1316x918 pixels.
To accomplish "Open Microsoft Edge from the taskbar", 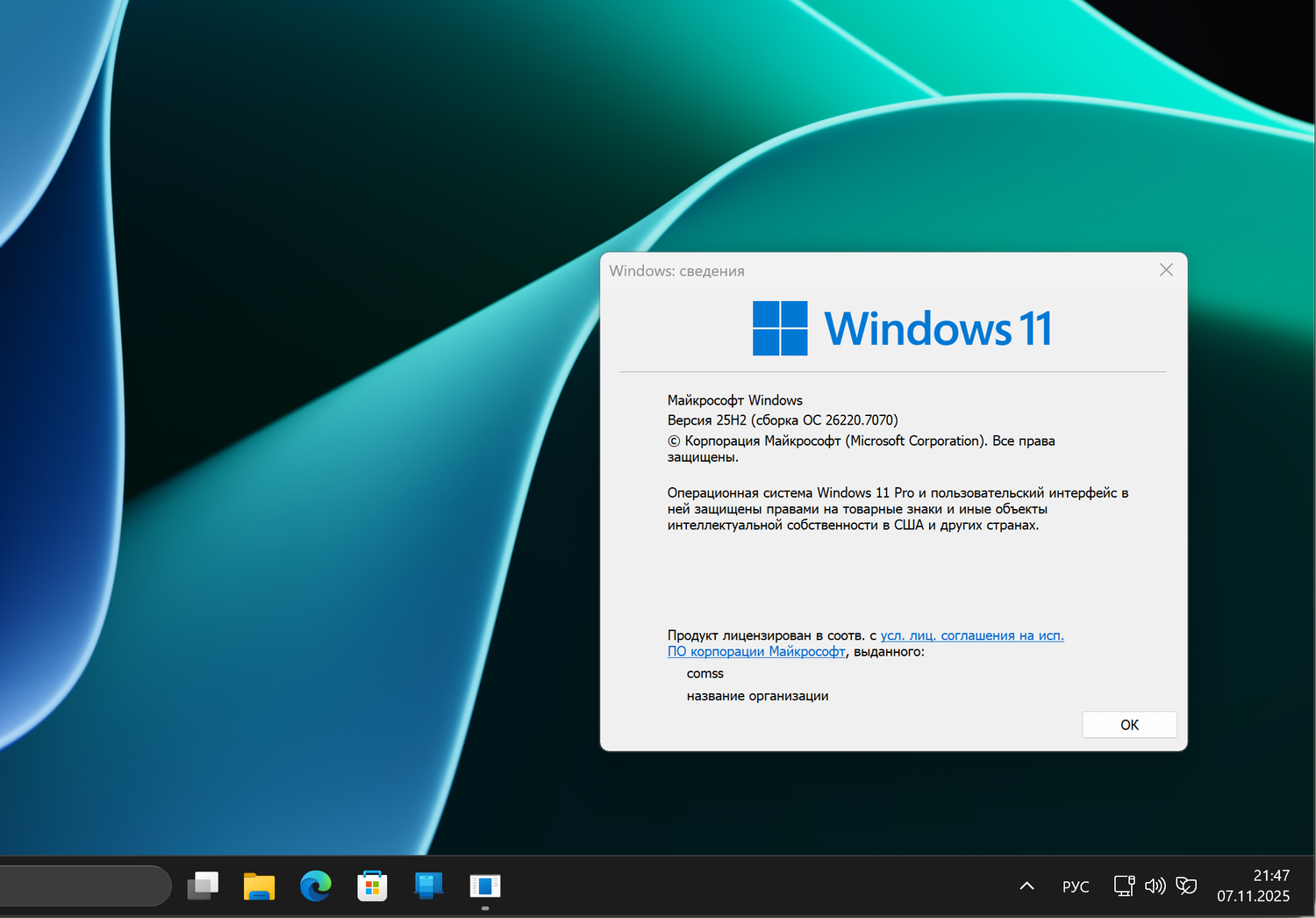I will coord(315,886).
